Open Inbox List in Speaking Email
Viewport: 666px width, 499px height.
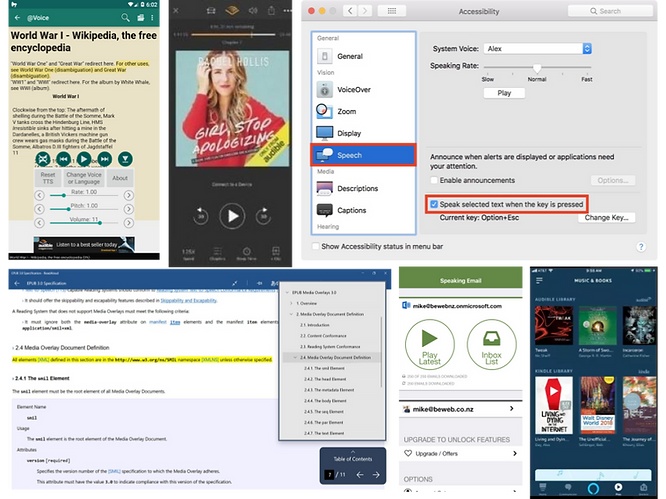pyautogui.click(x=491, y=344)
